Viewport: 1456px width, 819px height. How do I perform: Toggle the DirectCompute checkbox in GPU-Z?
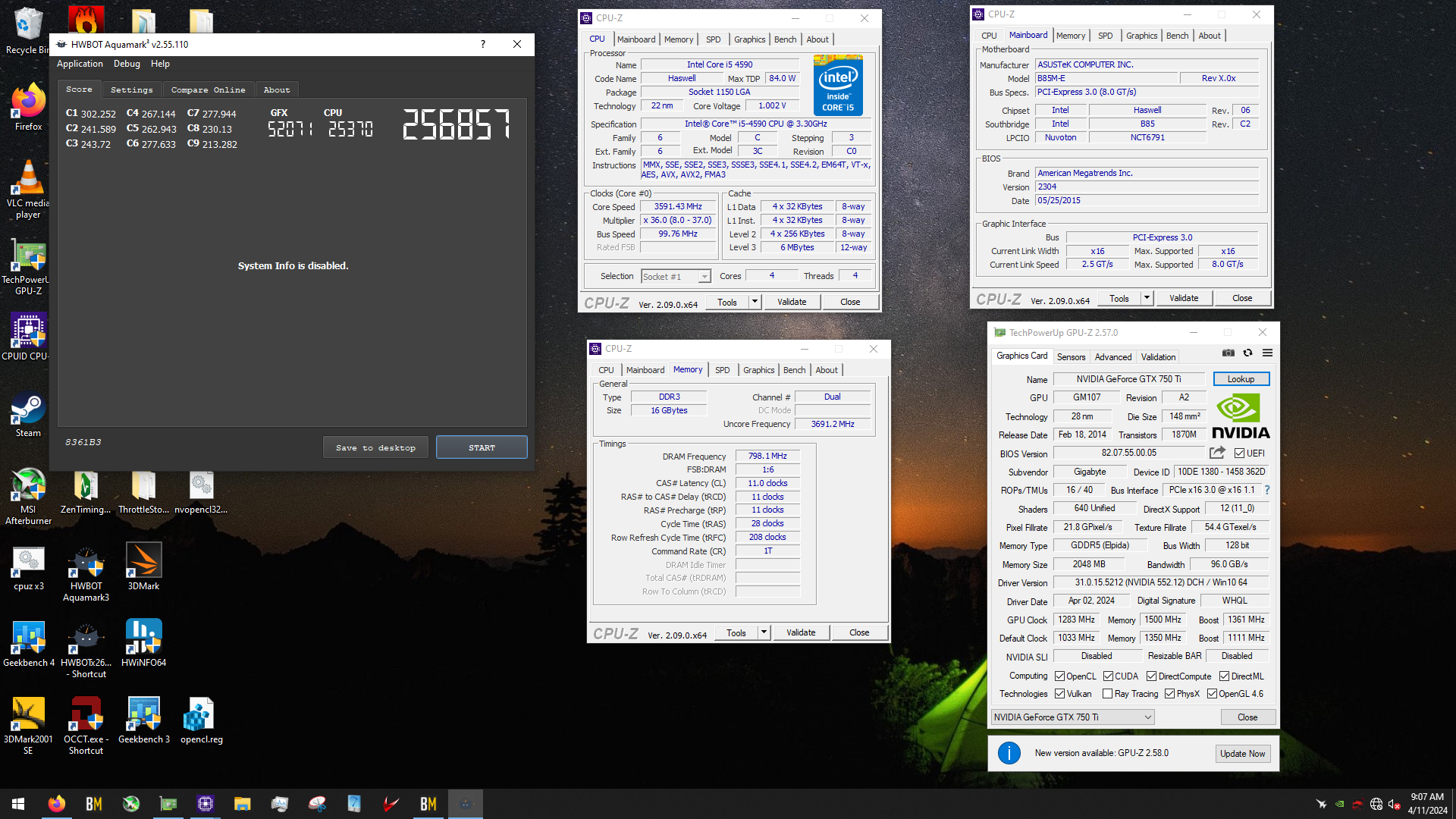(1151, 676)
